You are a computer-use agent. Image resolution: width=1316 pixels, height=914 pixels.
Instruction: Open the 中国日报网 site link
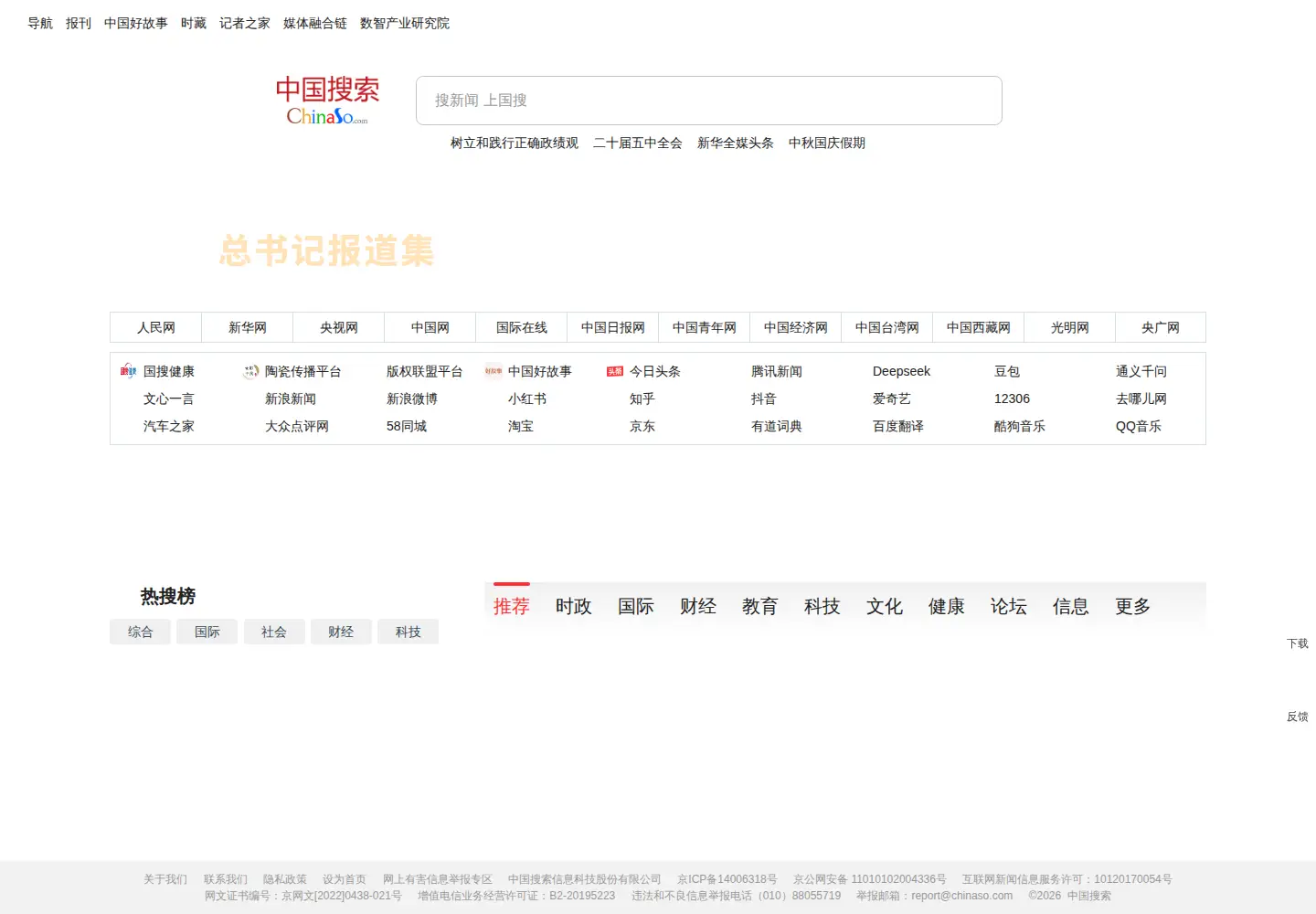pyautogui.click(x=613, y=327)
